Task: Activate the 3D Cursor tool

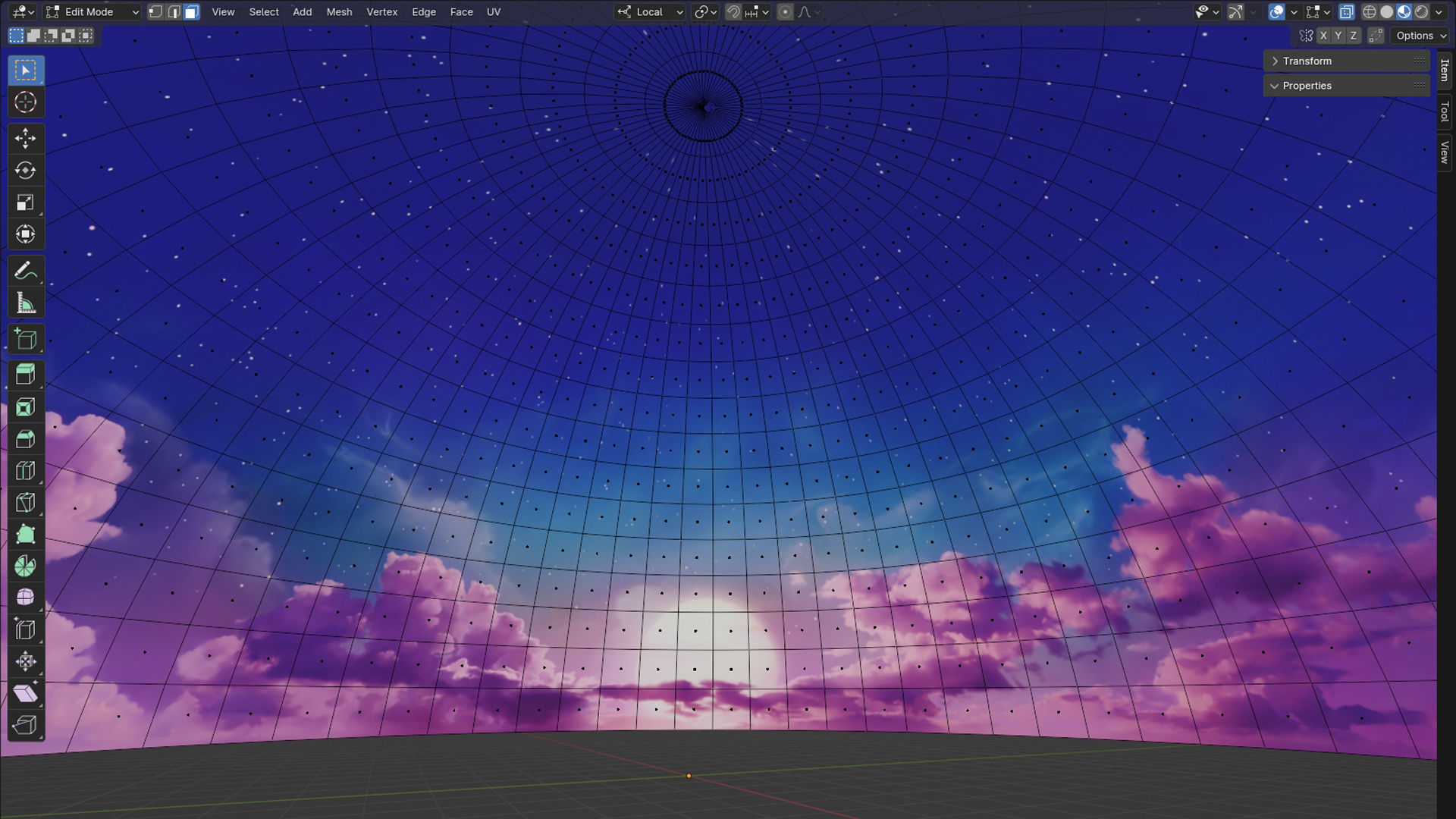Action: tap(26, 102)
